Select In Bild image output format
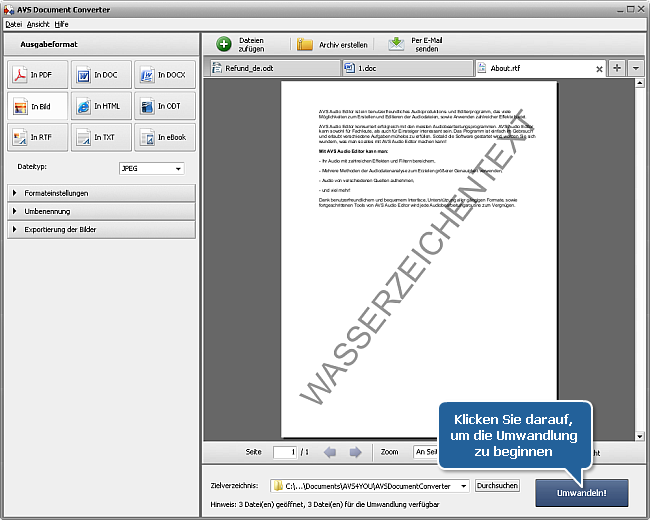This screenshot has height=520, width=650. [37, 106]
